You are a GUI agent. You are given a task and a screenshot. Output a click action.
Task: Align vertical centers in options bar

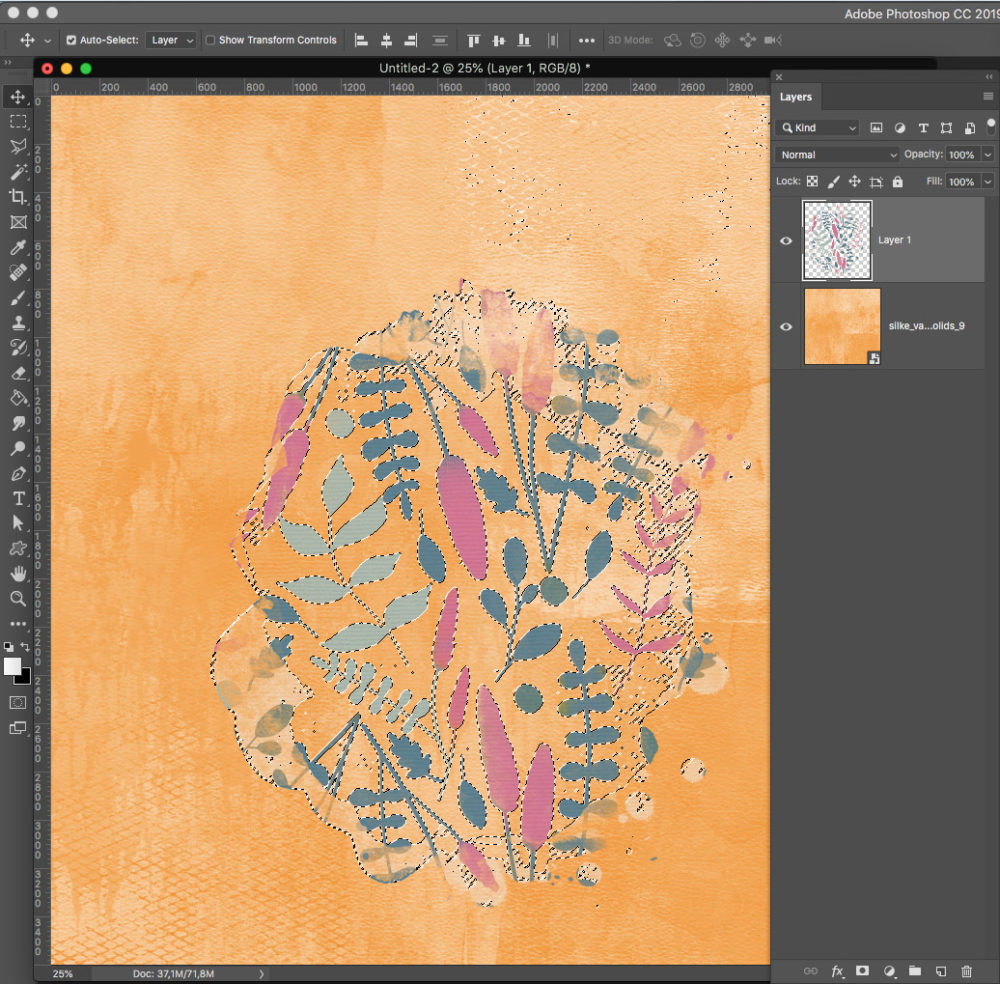(499, 40)
